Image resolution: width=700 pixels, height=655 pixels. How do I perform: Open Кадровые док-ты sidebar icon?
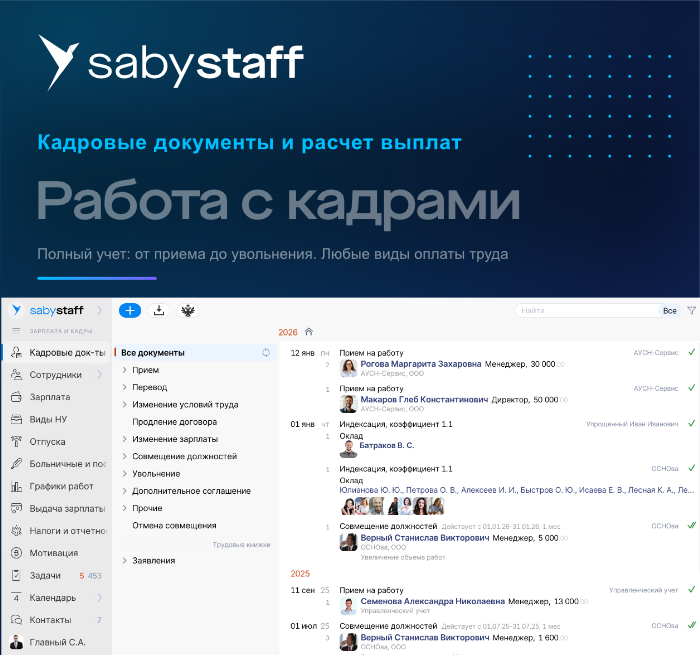(17, 352)
